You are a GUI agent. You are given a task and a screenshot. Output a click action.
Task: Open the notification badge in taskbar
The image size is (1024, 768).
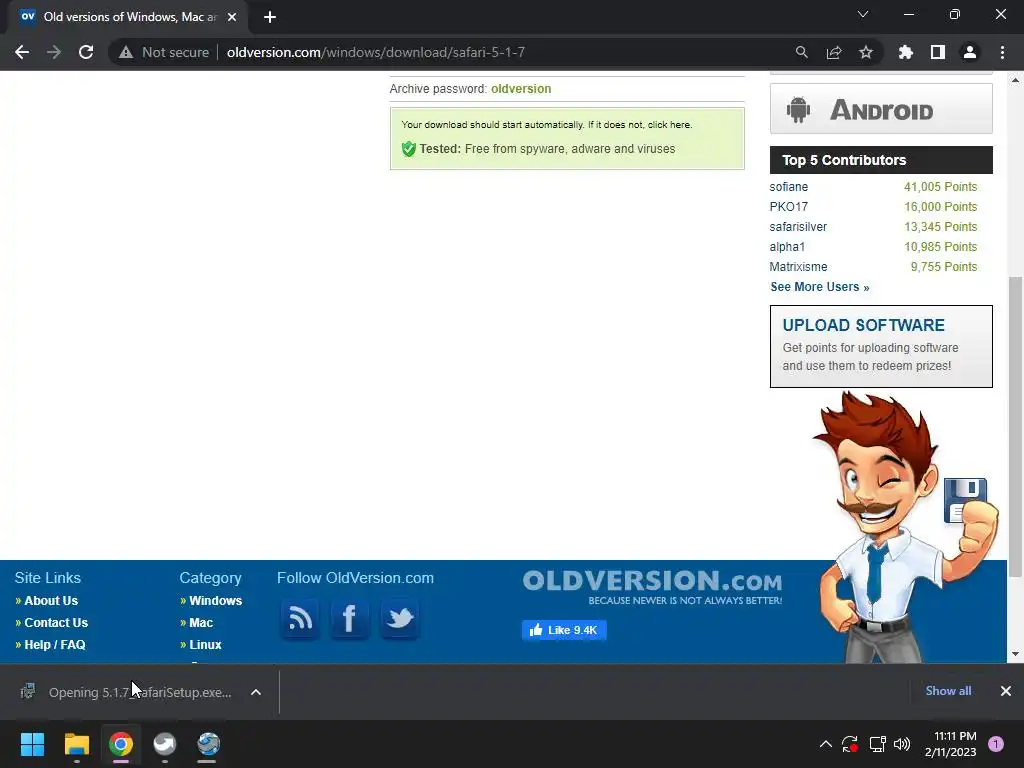996,744
